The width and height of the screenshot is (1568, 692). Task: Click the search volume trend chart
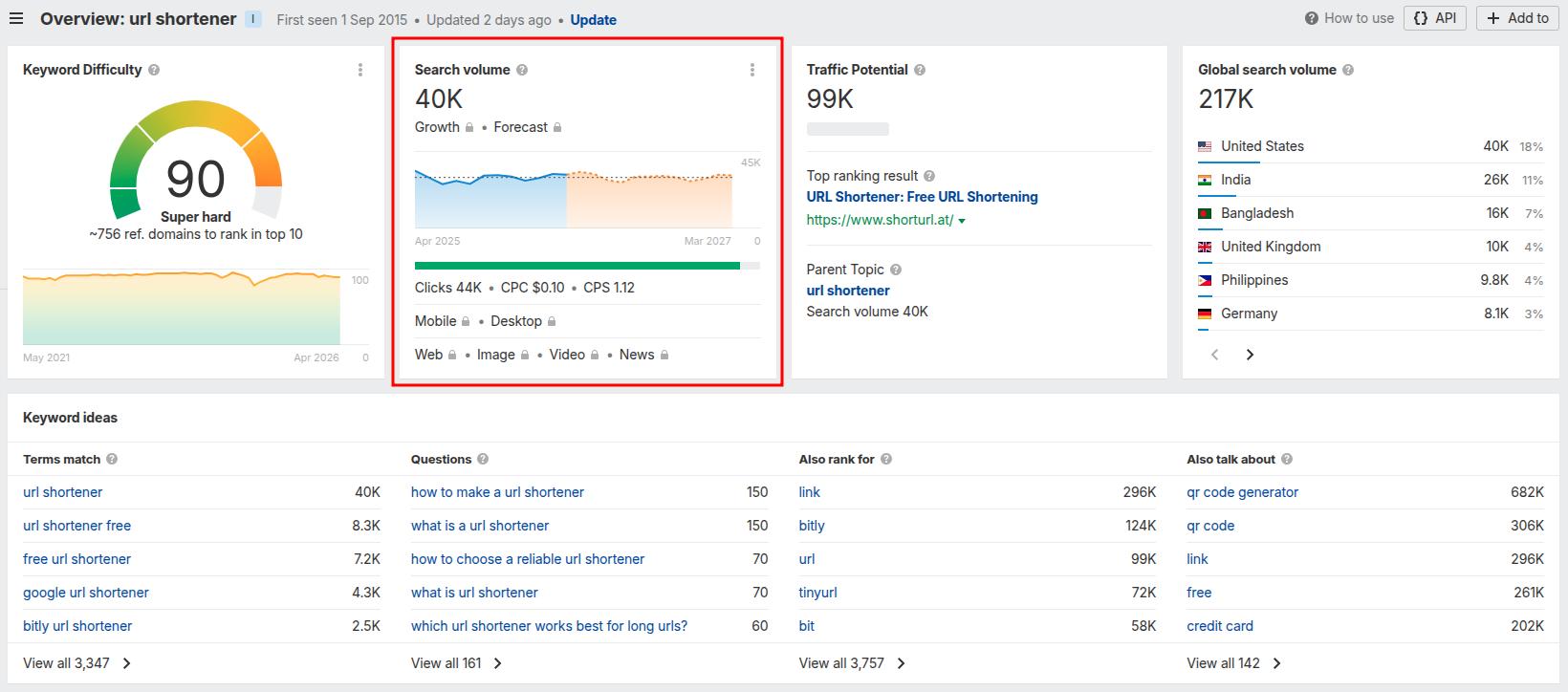tap(574, 199)
